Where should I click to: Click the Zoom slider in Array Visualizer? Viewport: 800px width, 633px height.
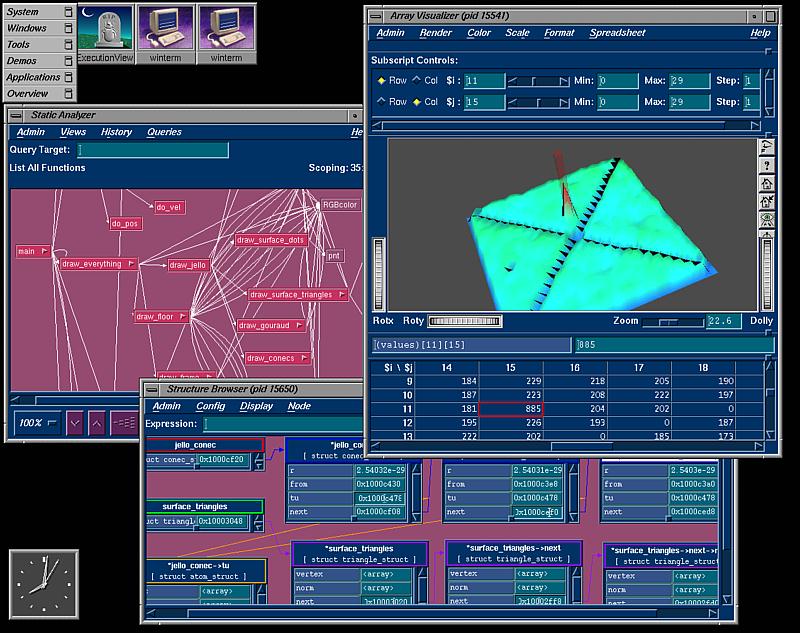672,322
